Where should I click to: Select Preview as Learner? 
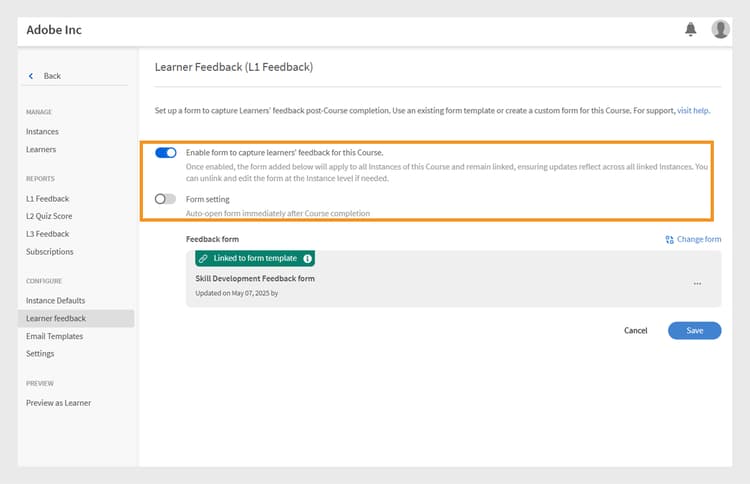(x=58, y=403)
